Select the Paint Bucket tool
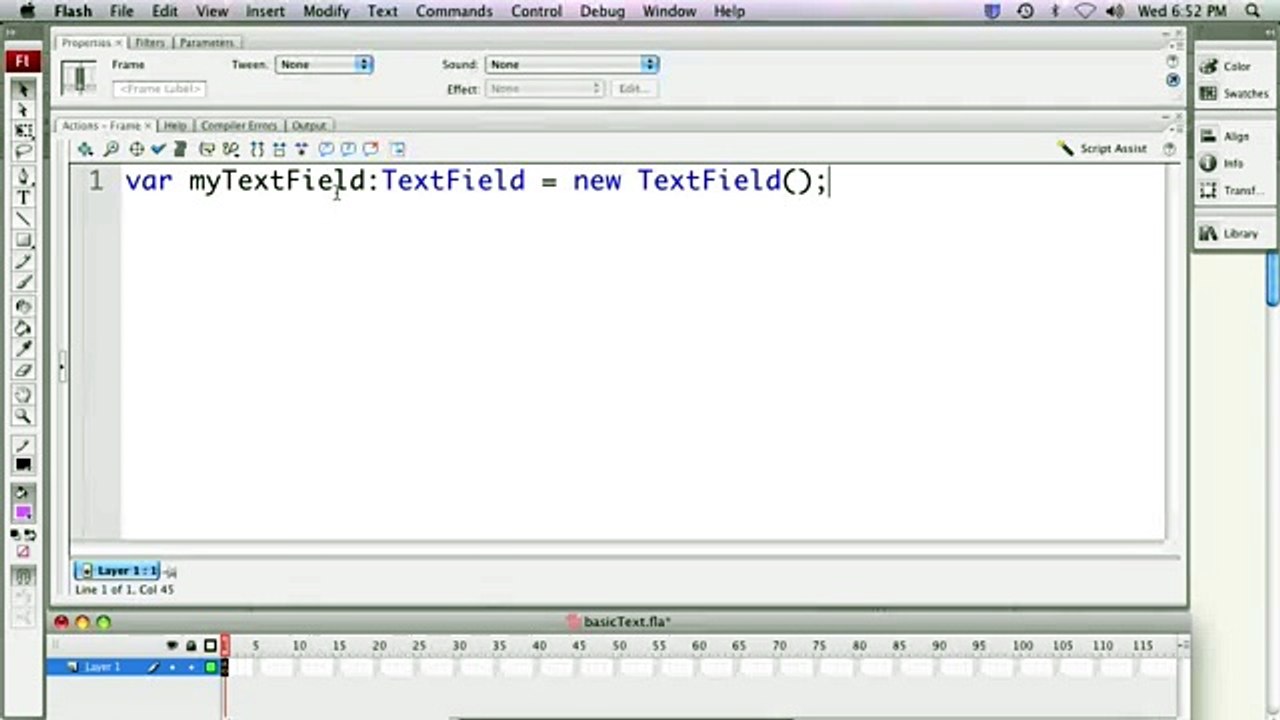Image resolution: width=1280 pixels, height=720 pixels. click(x=23, y=328)
